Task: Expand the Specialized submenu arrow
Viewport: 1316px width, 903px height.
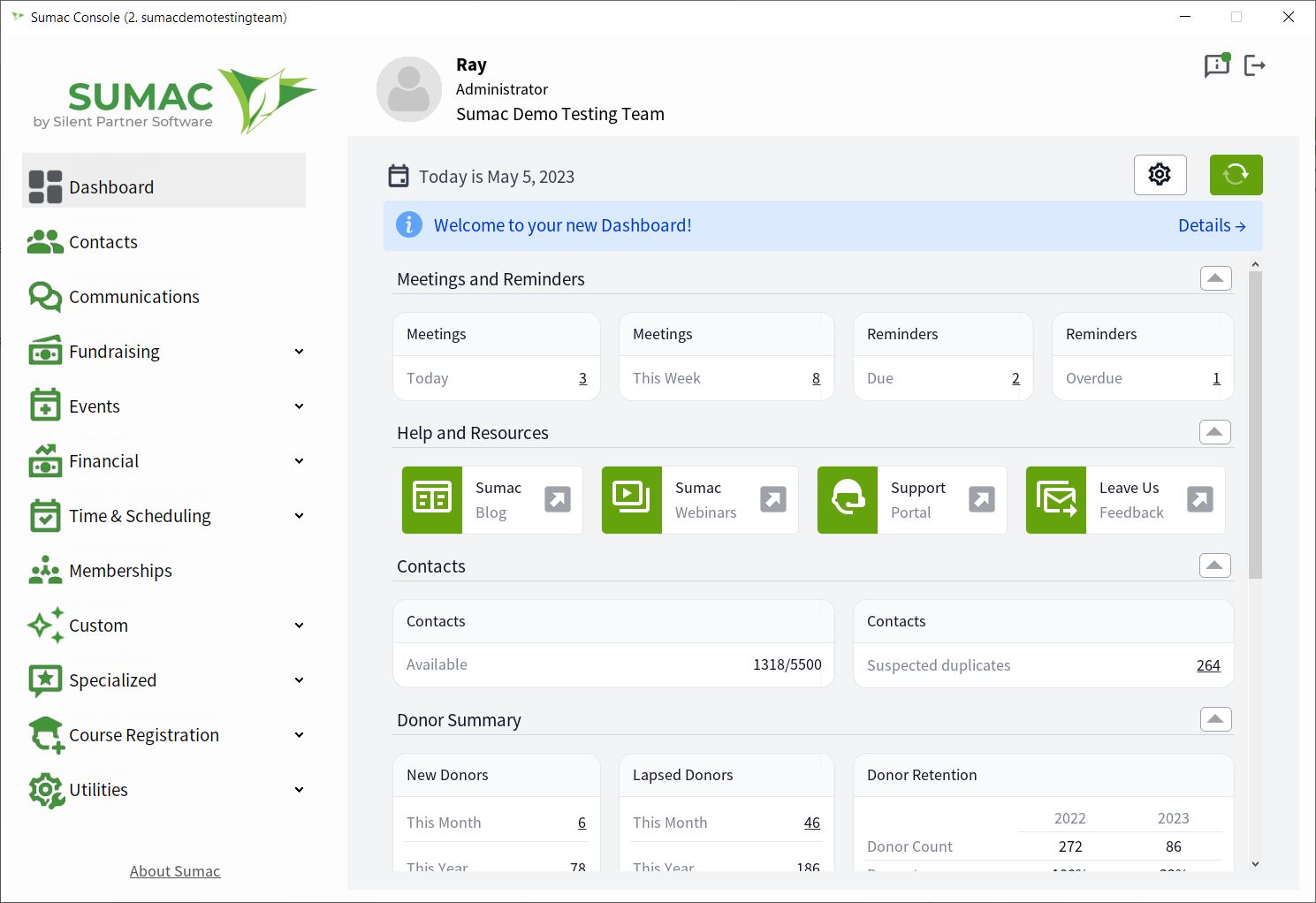Action: pyautogui.click(x=300, y=680)
